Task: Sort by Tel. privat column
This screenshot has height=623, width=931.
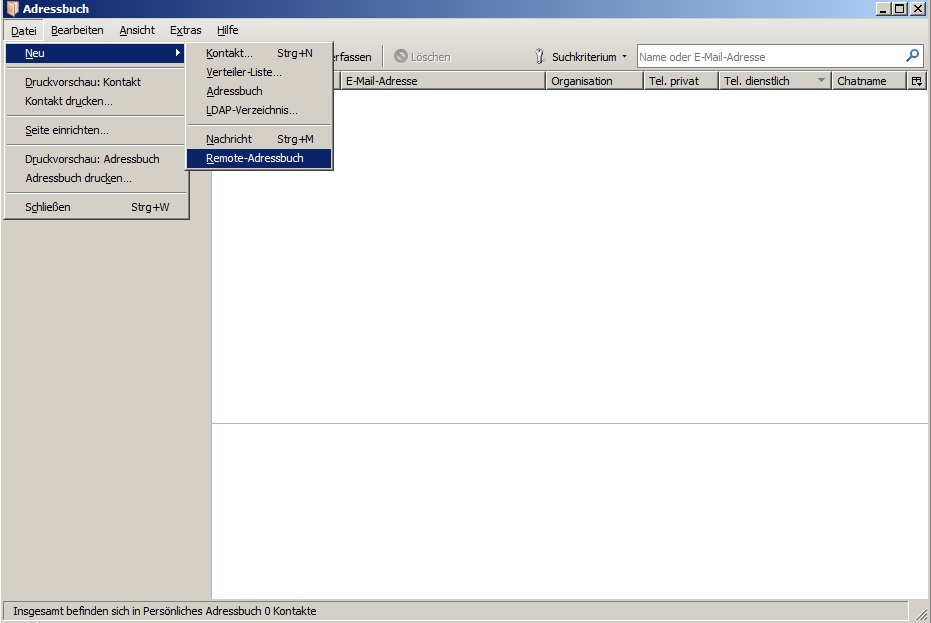Action: tap(681, 81)
